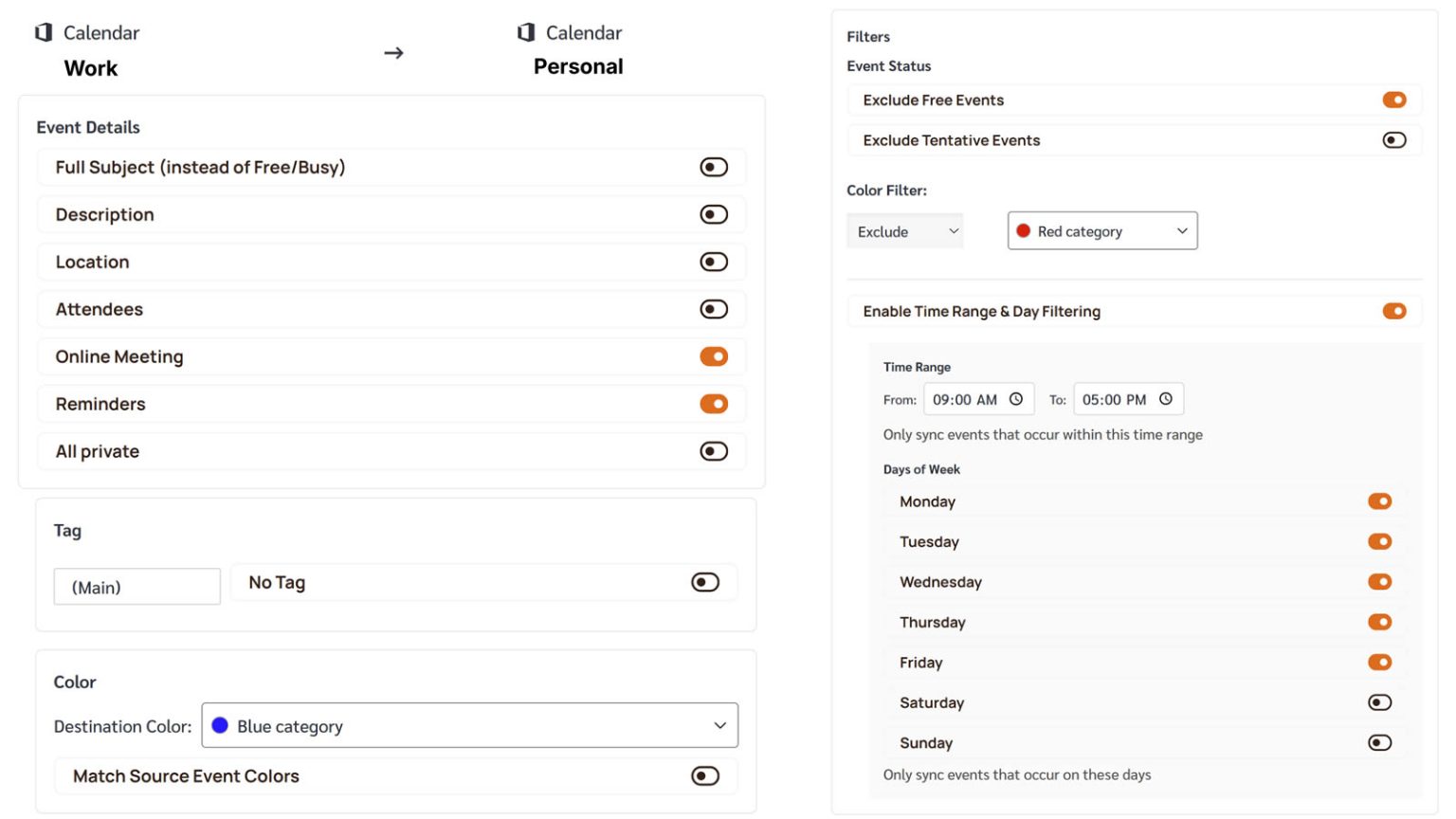
Task: Click the Work calendar name
Action: tap(91, 68)
